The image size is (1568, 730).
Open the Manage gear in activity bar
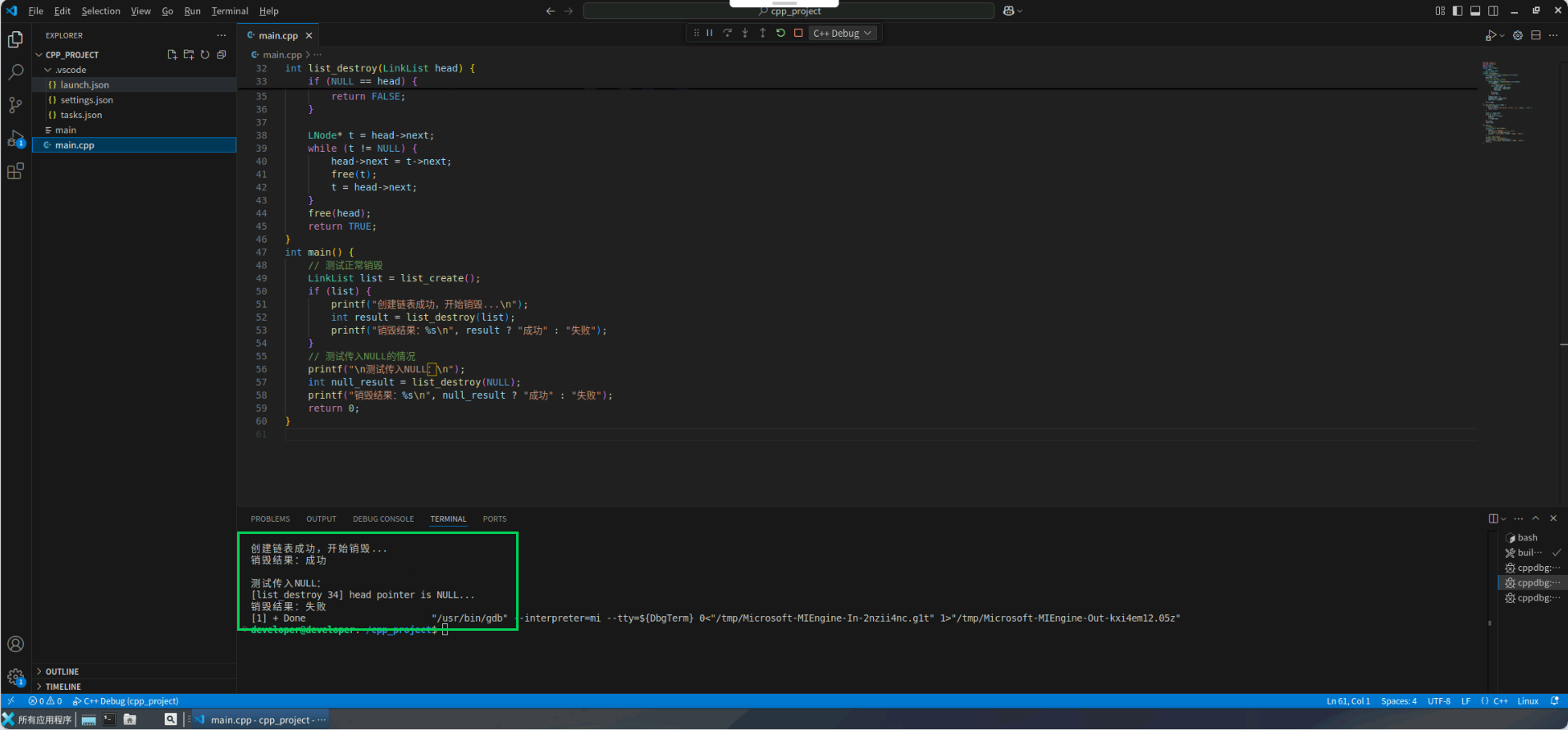click(x=16, y=677)
